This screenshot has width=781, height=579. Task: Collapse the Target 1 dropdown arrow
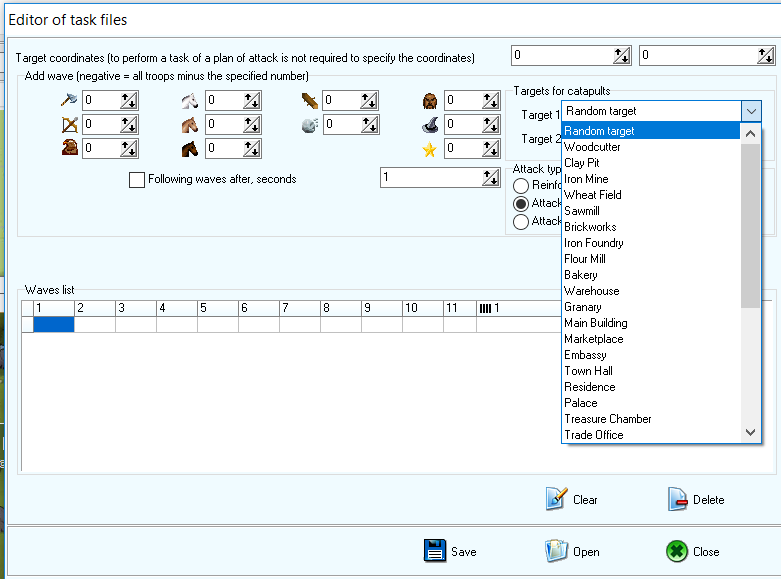[751, 111]
